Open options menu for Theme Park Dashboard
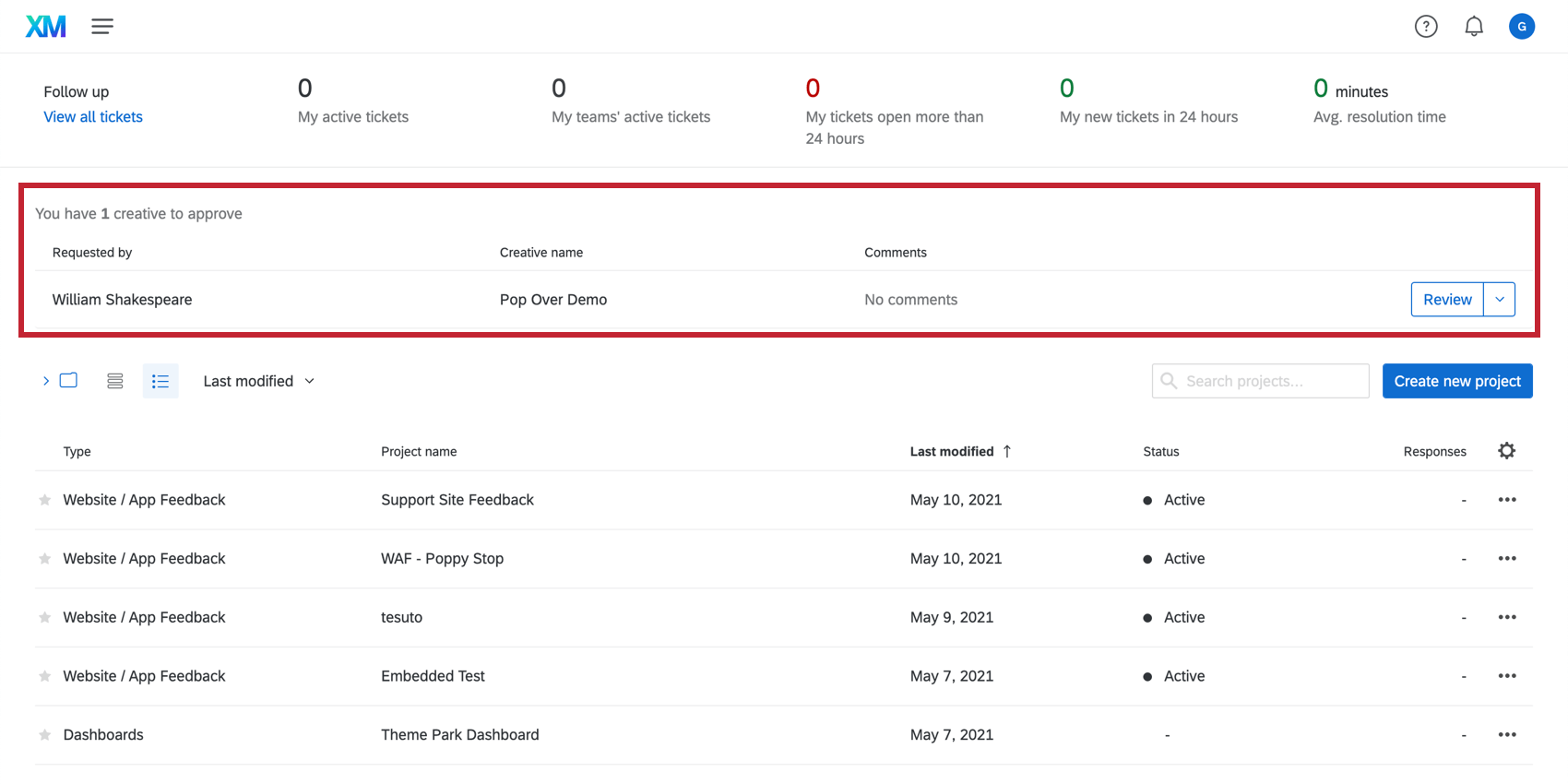 pyautogui.click(x=1507, y=735)
